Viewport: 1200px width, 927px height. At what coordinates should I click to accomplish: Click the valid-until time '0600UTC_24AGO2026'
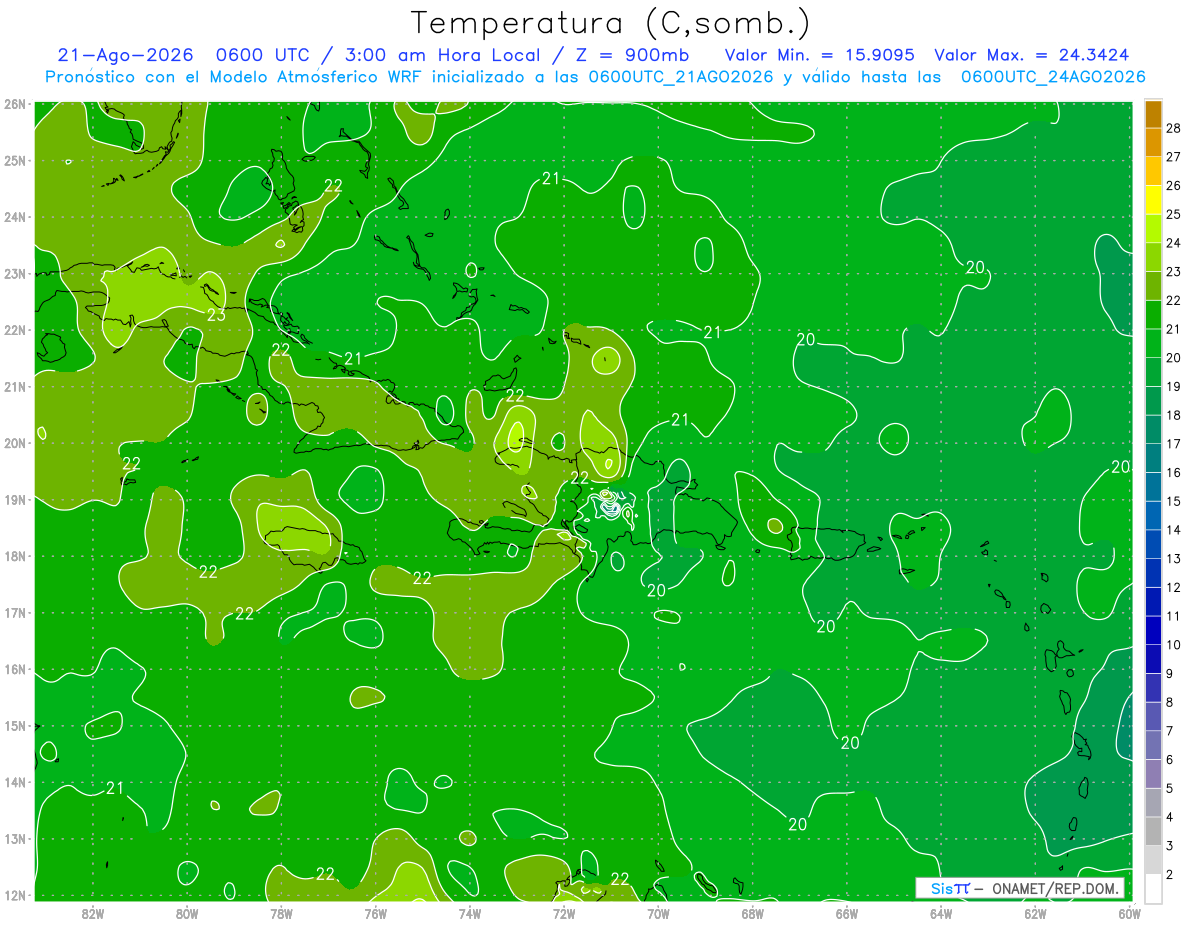point(1053,77)
